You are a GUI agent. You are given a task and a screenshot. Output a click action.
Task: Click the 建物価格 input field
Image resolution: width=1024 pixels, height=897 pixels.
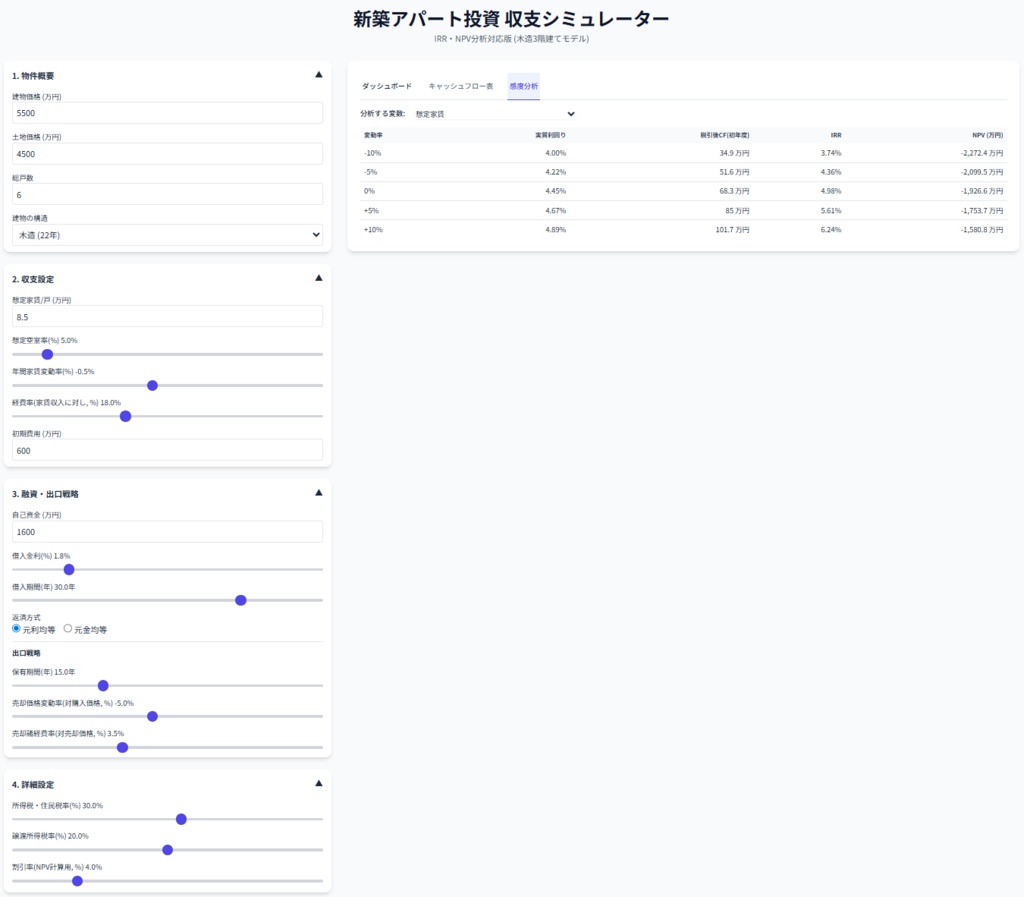click(x=166, y=112)
